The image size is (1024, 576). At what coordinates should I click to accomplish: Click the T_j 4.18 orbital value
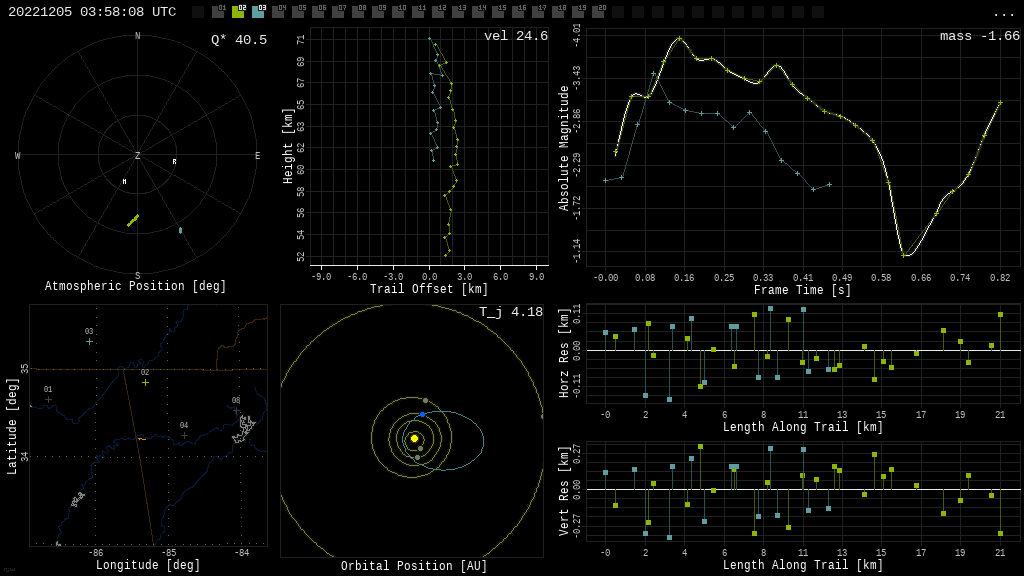[510, 312]
